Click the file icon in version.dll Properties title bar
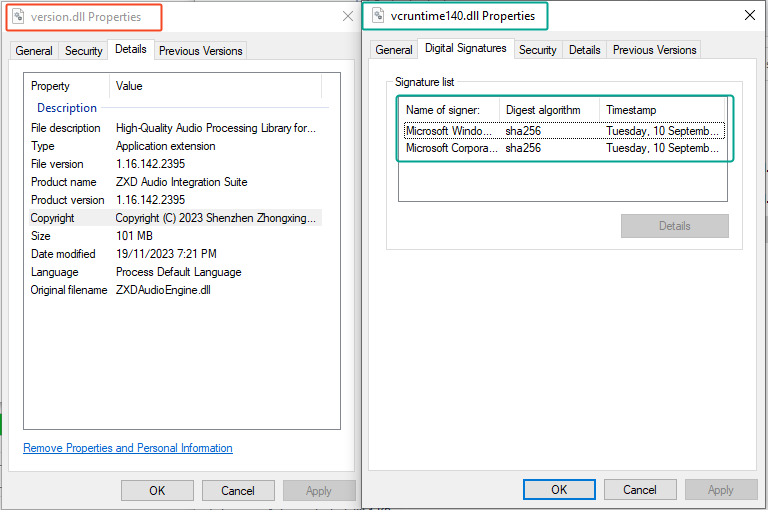The height and width of the screenshot is (510, 768). coord(18,17)
